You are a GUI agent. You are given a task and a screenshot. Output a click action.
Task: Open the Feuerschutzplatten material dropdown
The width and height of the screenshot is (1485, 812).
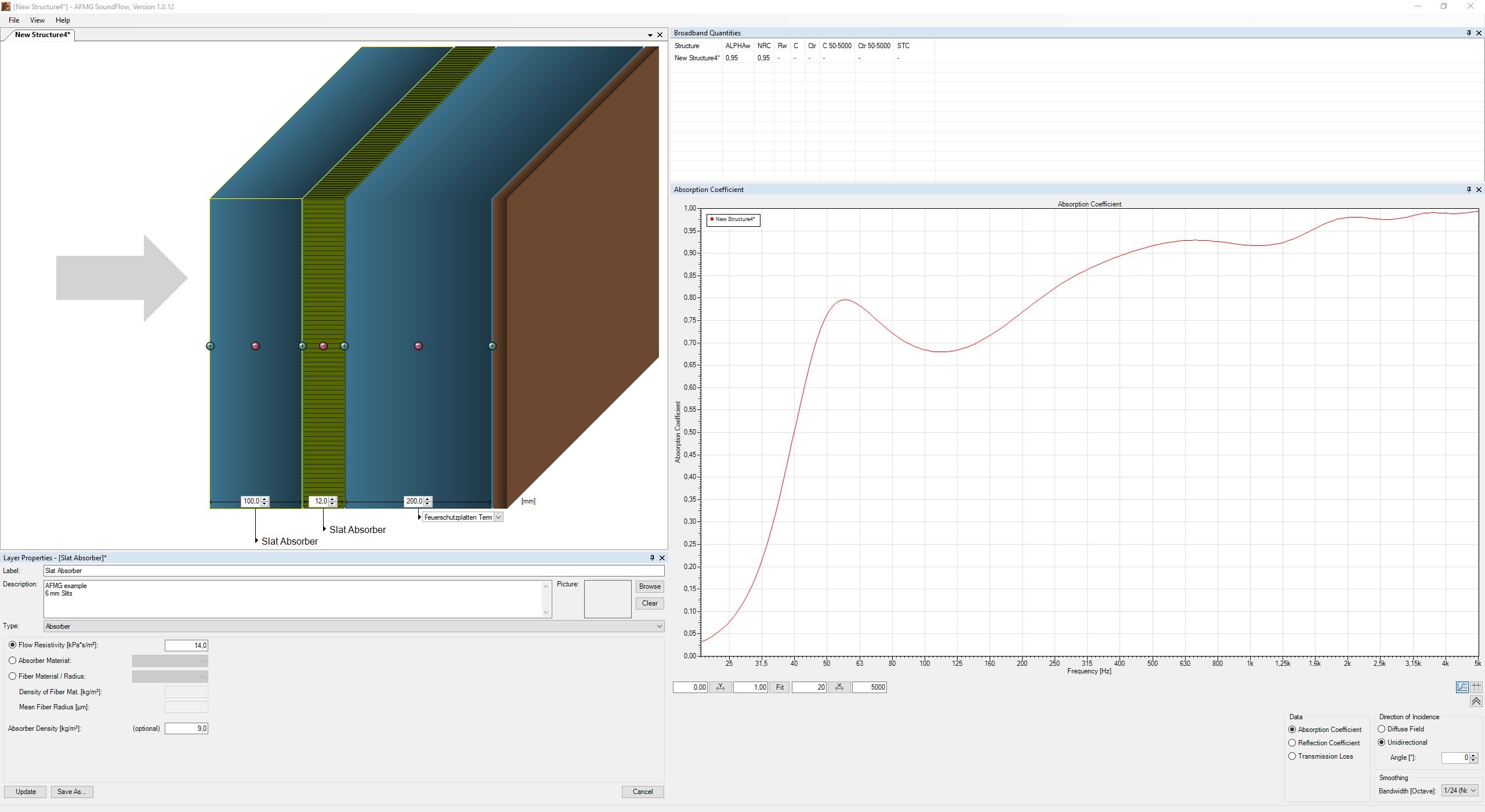pos(498,517)
